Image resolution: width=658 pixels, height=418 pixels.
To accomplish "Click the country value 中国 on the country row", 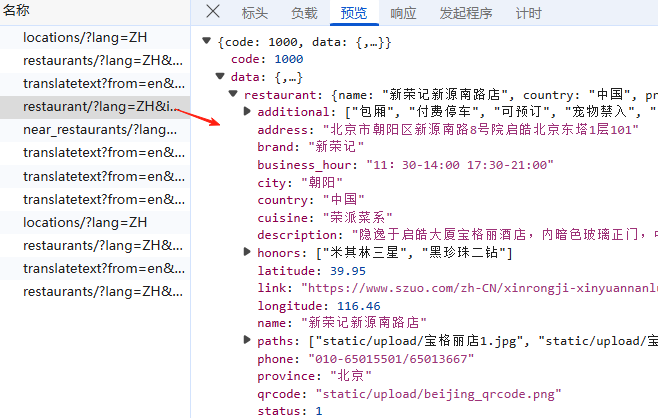I will tap(343, 199).
